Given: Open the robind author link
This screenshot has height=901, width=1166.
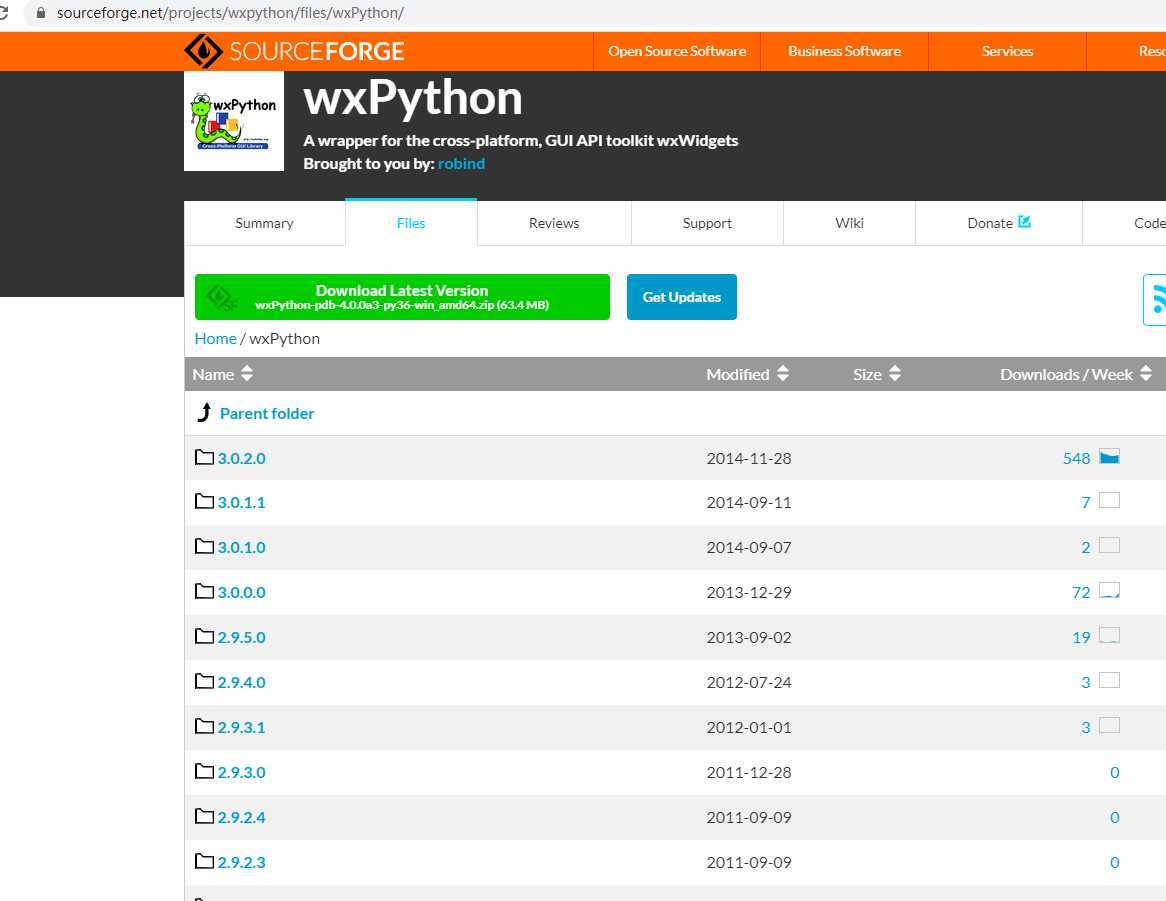Looking at the screenshot, I should pyautogui.click(x=461, y=164).
